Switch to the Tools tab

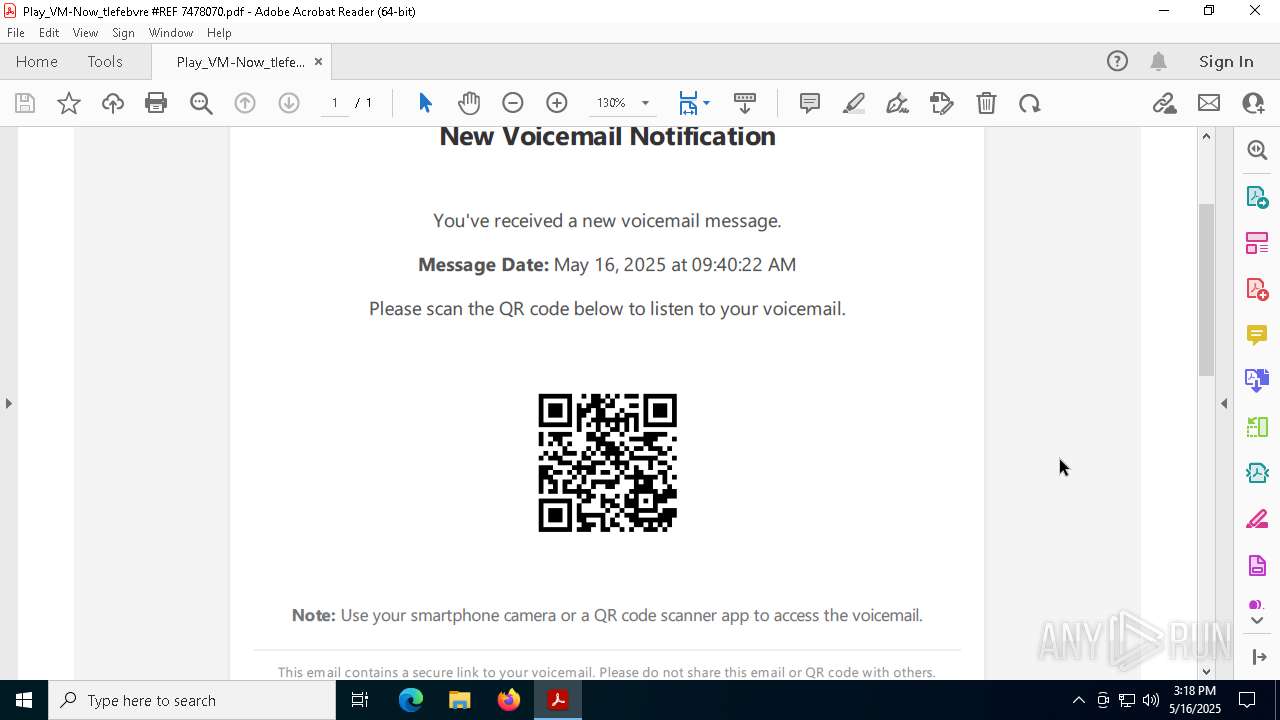[105, 61]
